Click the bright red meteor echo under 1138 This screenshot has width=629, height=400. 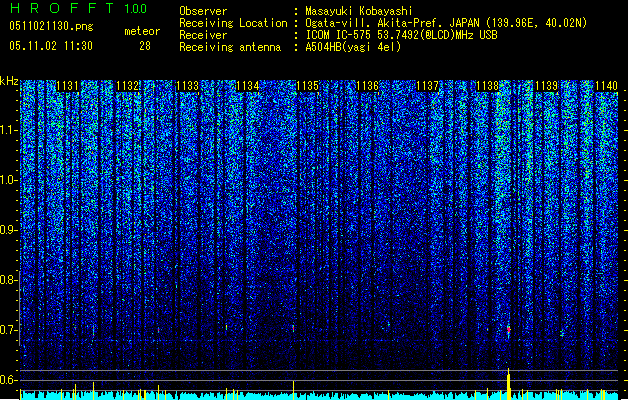[x=509, y=330]
